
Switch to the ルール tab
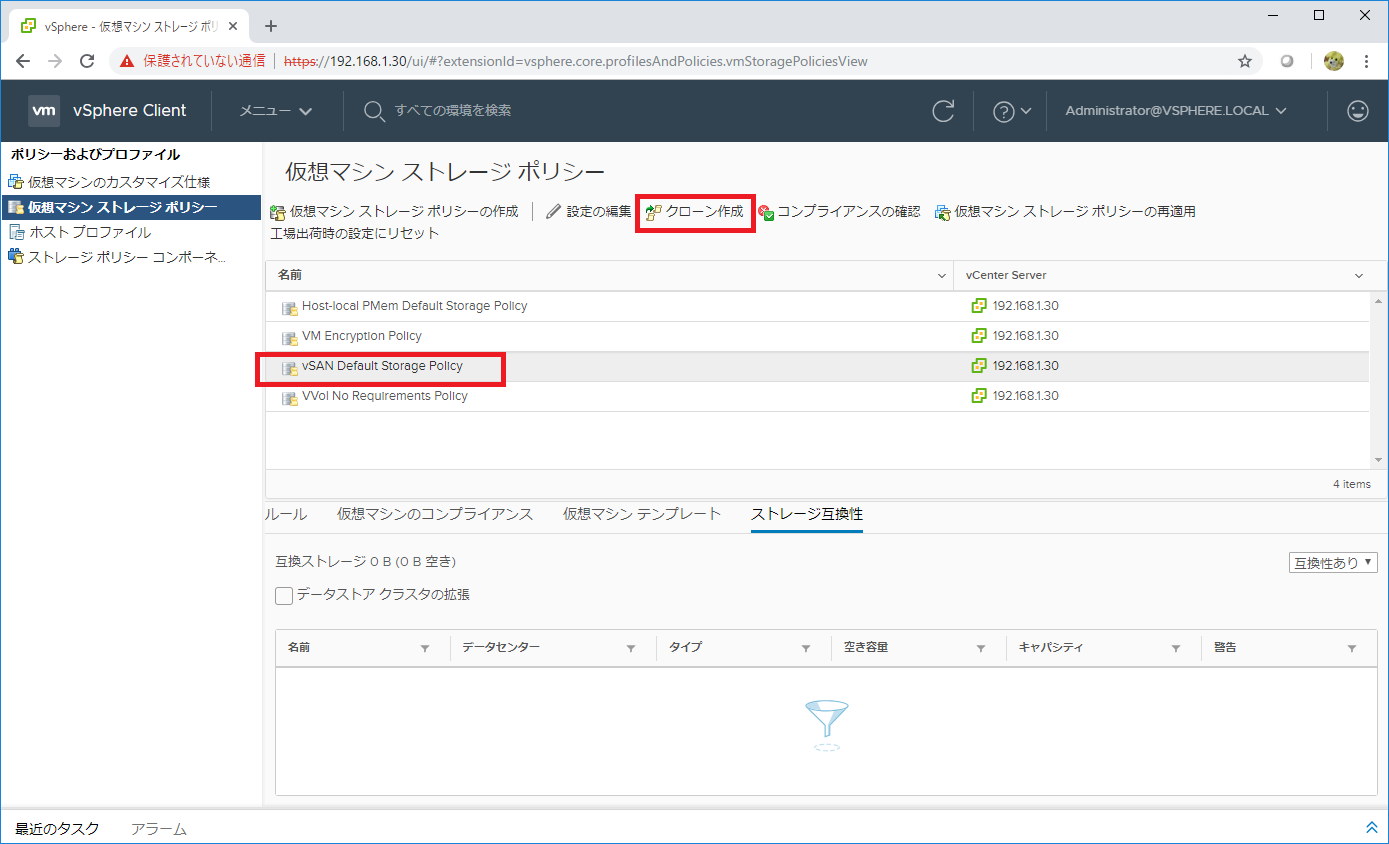[287, 514]
